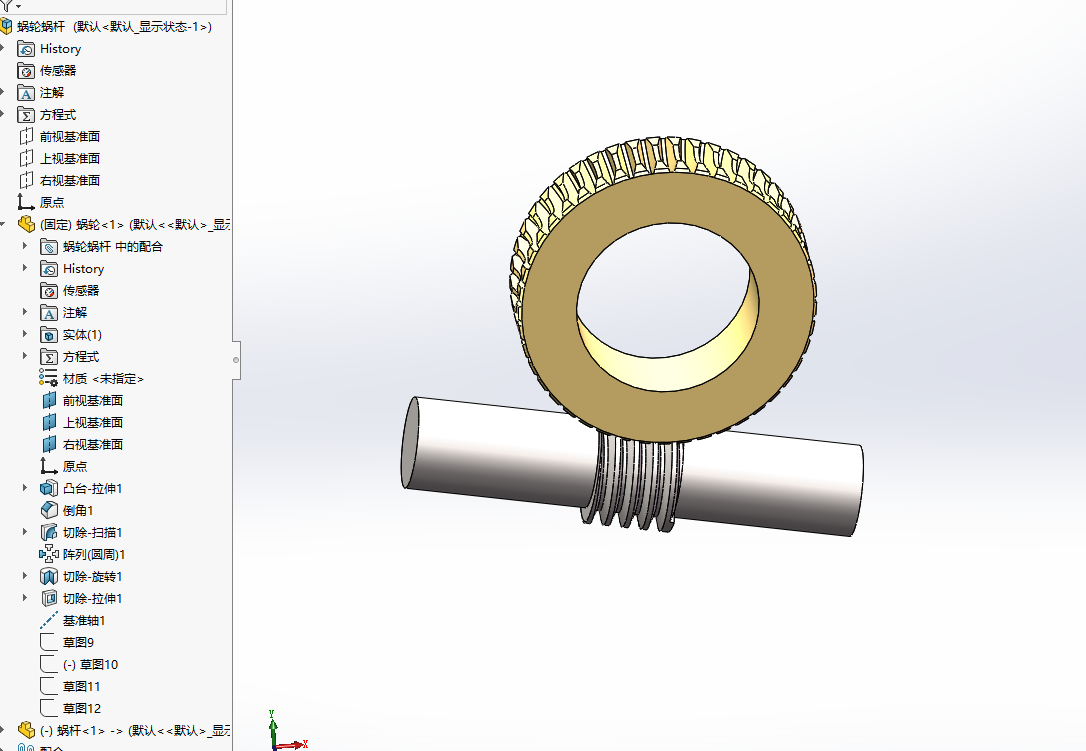1086x751 pixels.
Task: Click the top-level 方程式 equations folder icon
Action: pos(26,115)
